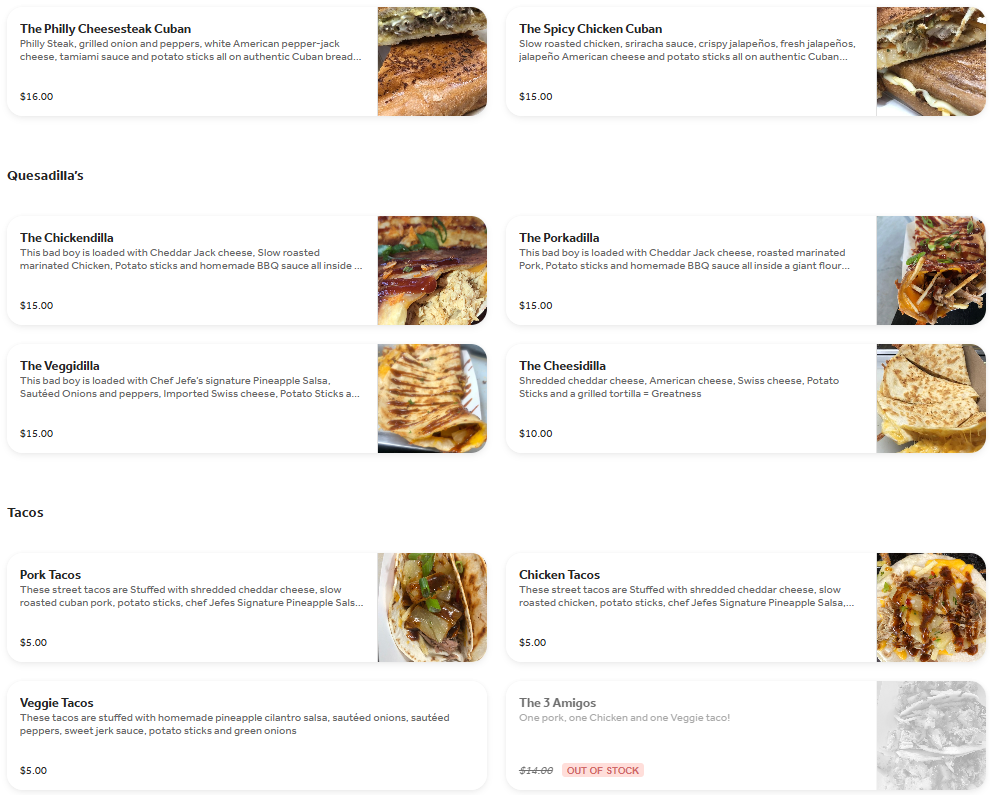
Task: Click the Quesadilla's section heading
Action: coord(45,176)
